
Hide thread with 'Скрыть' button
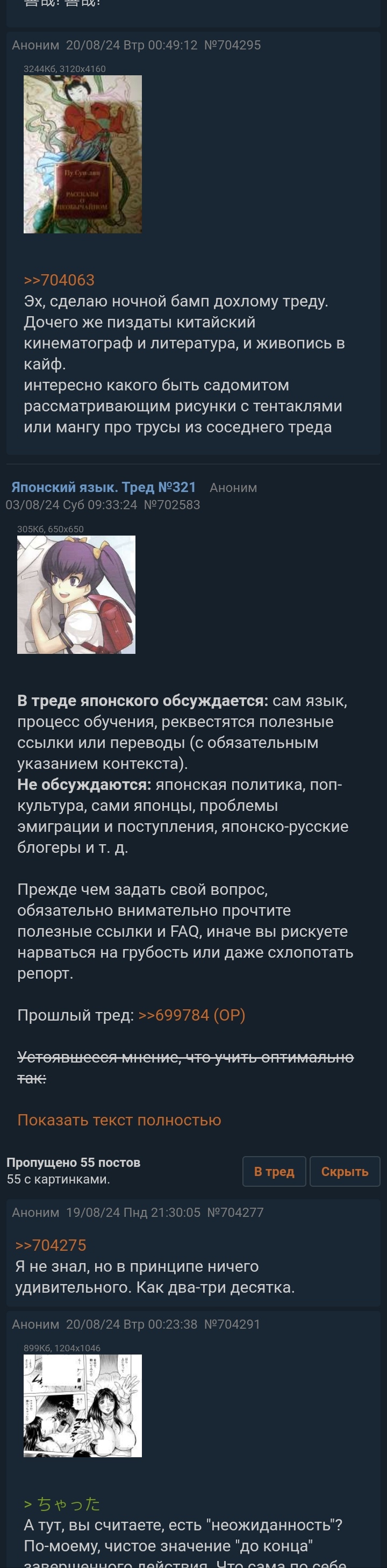coord(345,1172)
